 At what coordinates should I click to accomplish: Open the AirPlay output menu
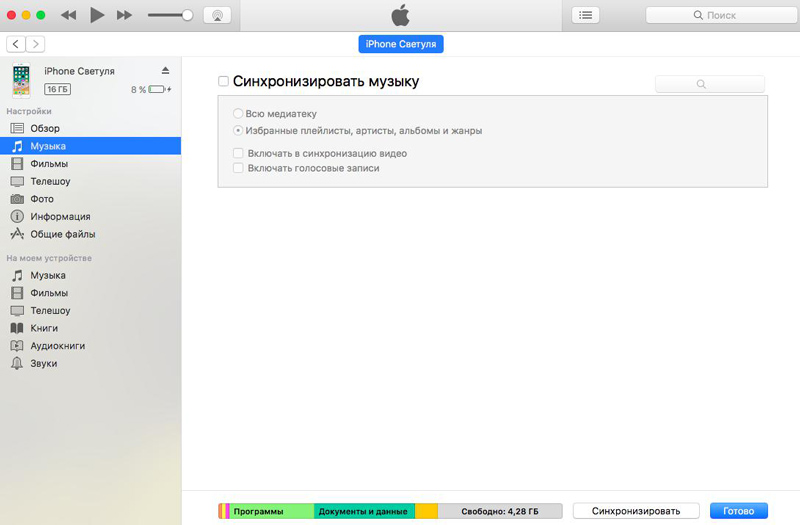coord(217,15)
